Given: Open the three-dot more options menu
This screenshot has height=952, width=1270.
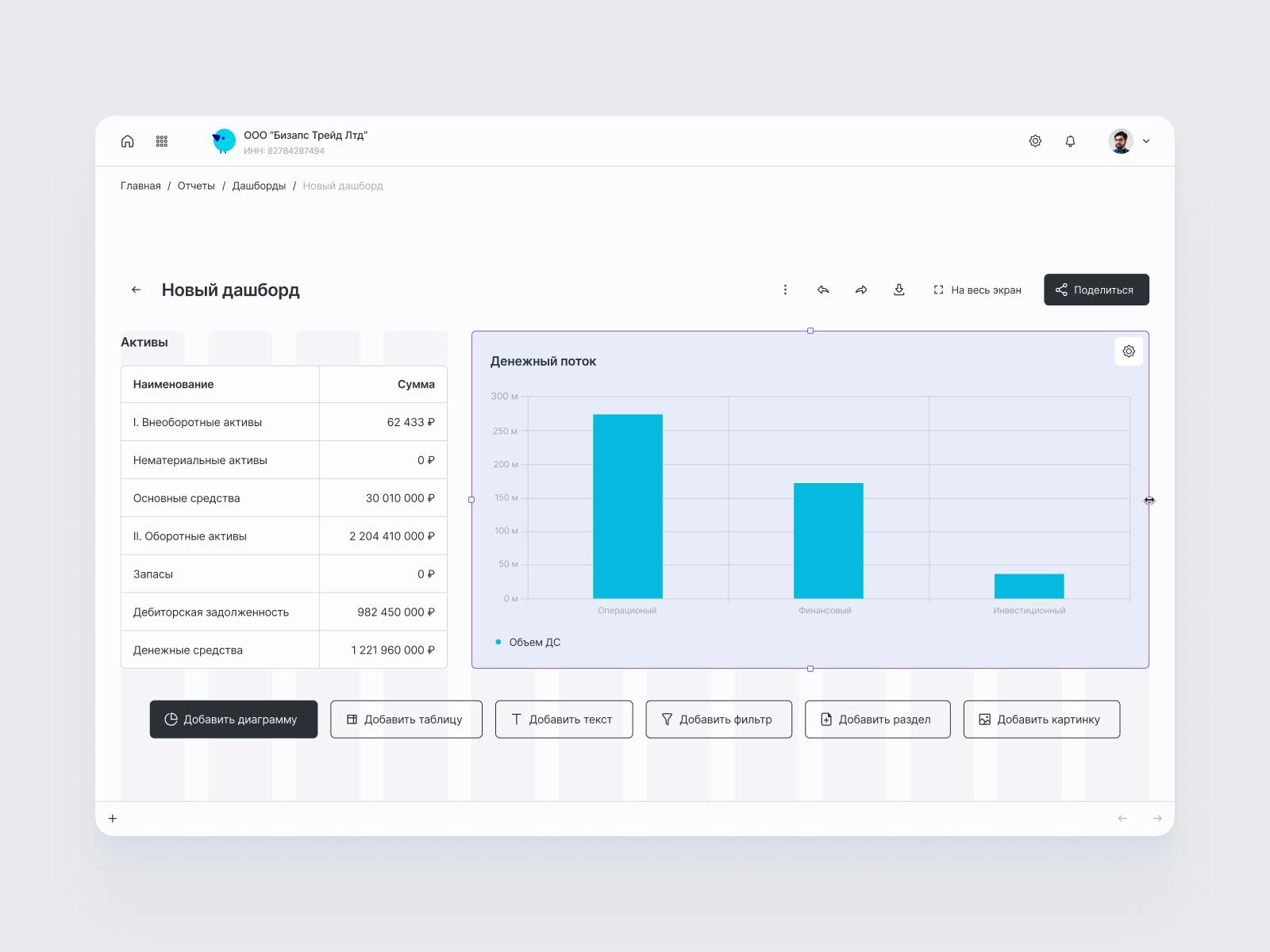Looking at the screenshot, I should [785, 290].
